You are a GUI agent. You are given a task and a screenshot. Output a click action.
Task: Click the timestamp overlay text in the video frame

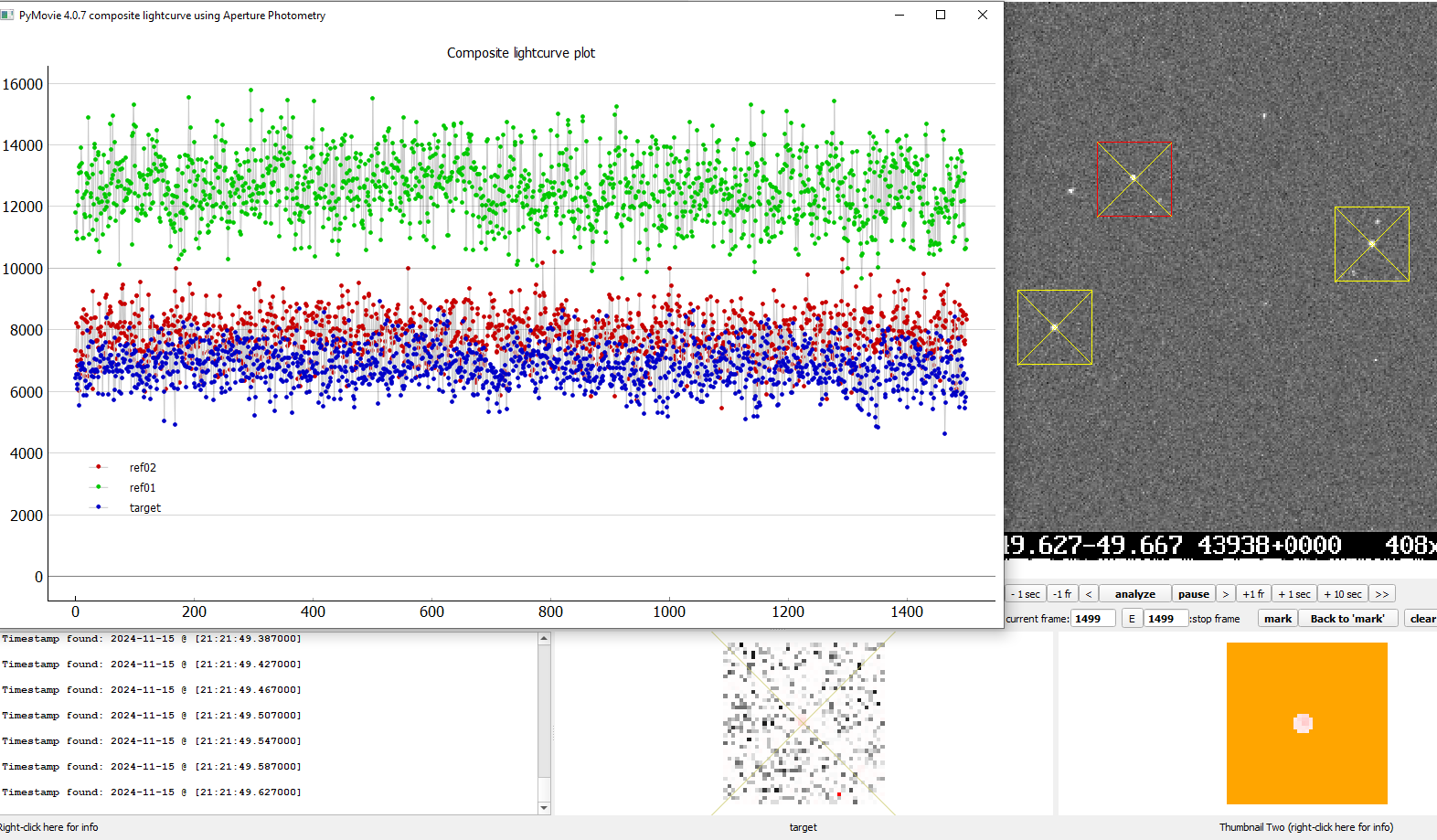(1220, 546)
